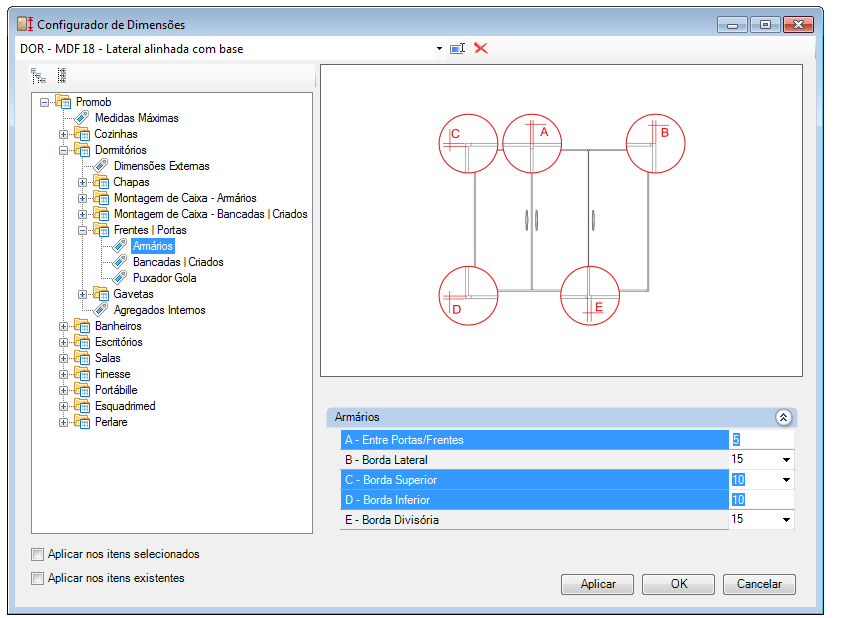
Task: Click the tag icon beside Puxador Gola
Action: click(x=120, y=277)
